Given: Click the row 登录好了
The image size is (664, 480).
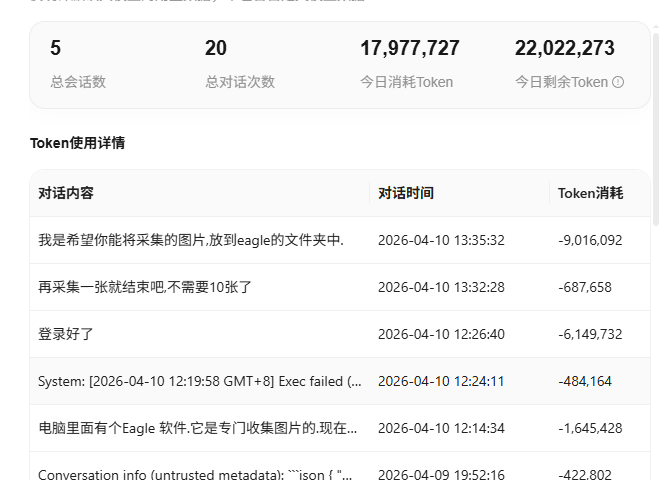Looking at the screenshot, I should coord(340,334).
